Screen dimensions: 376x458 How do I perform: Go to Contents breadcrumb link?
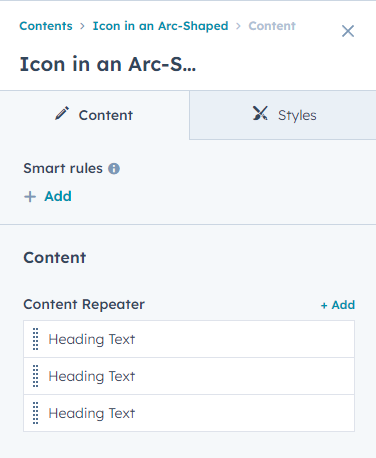46,26
